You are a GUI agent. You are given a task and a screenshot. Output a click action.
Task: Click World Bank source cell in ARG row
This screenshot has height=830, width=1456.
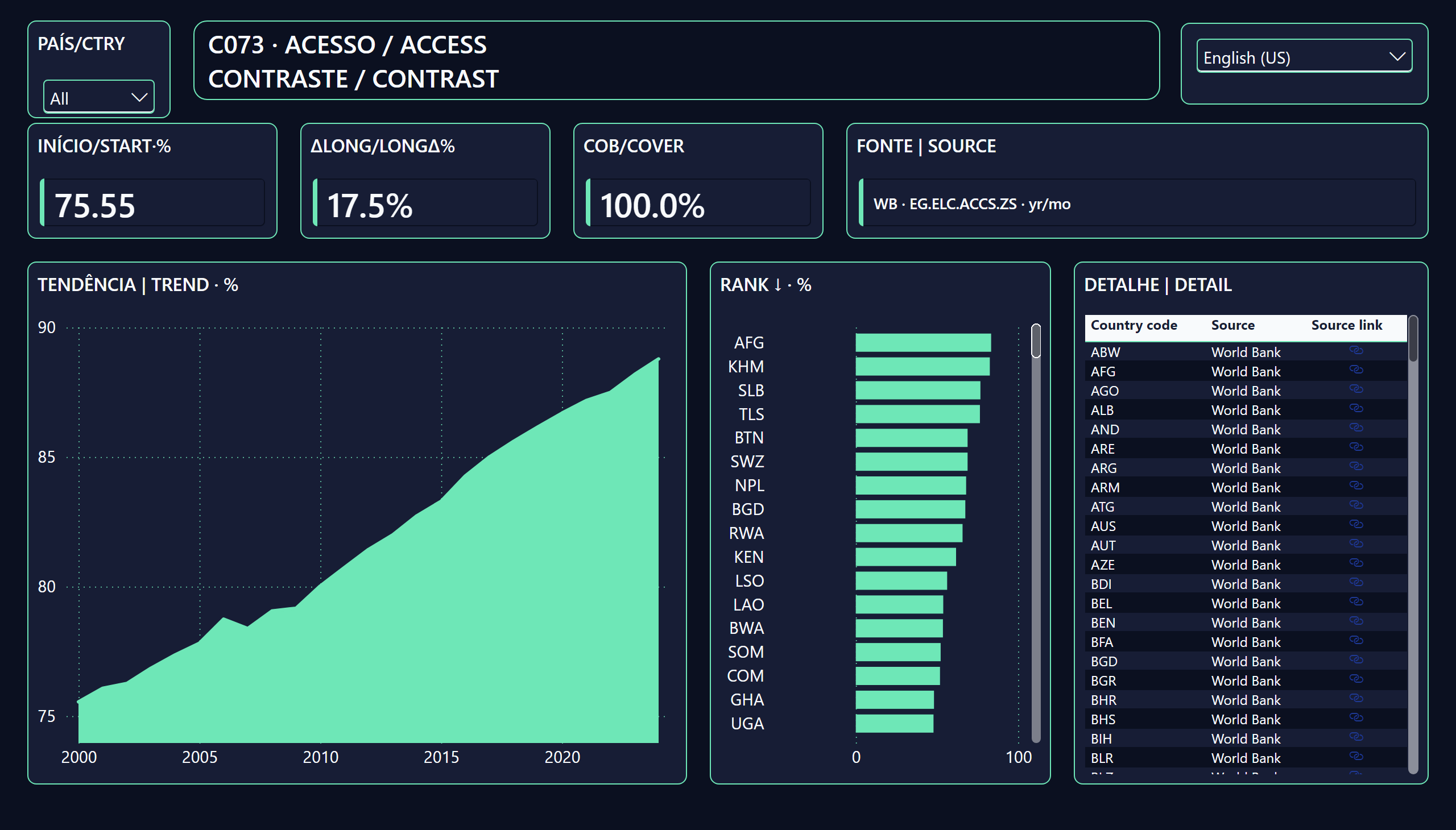[1246, 468]
